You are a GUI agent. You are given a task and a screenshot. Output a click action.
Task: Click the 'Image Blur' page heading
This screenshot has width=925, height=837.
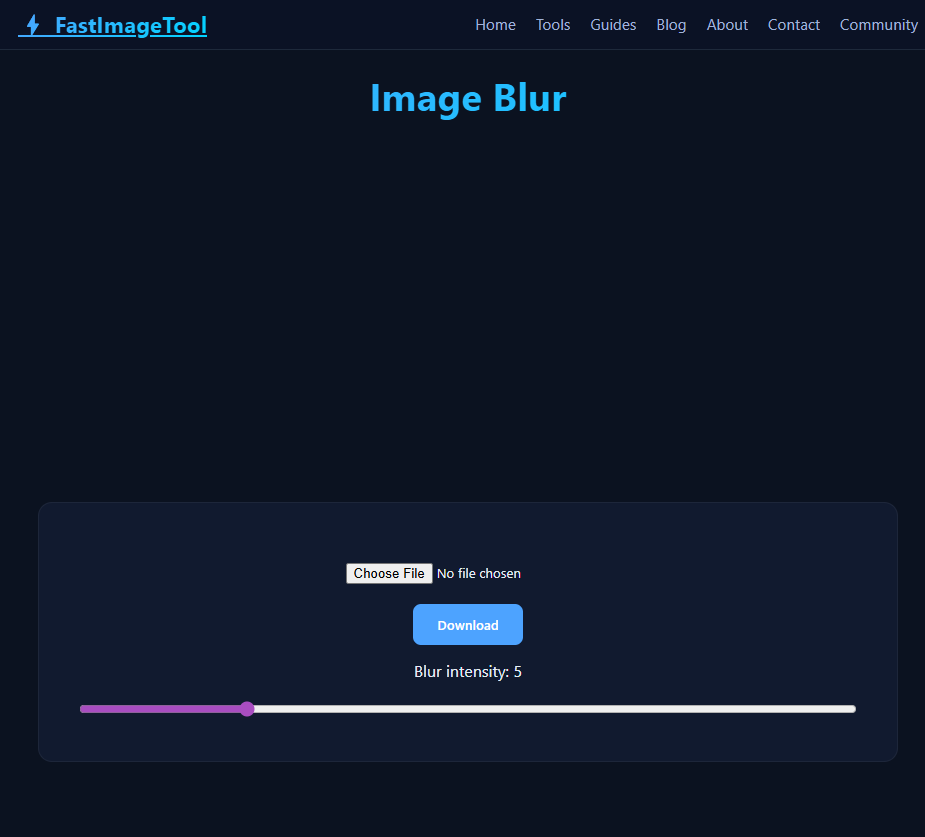[x=467, y=98]
